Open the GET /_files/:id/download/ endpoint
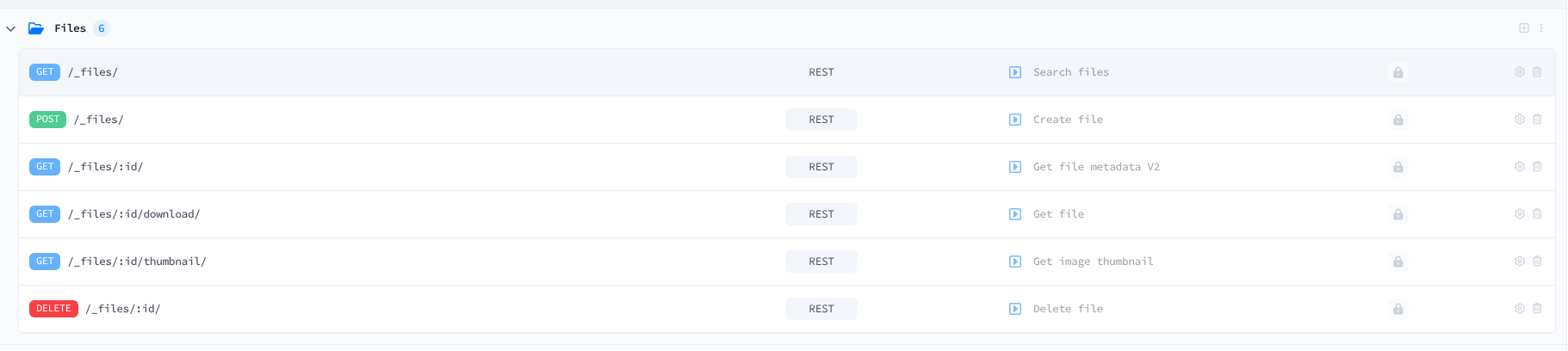This screenshot has width=1568, height=351. pos(787,214)
